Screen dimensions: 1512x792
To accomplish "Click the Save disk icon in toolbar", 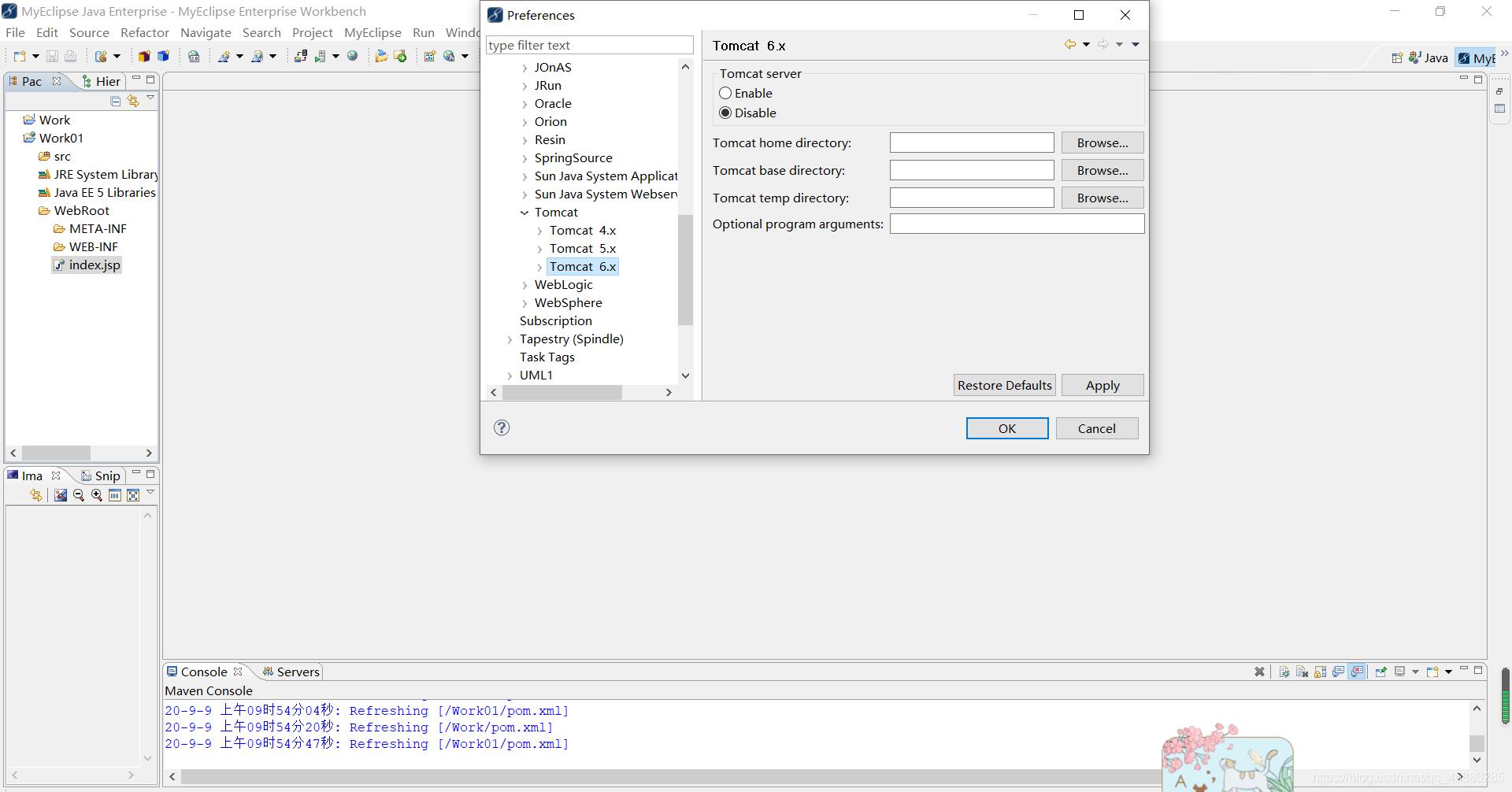I will (x=52, y=56).
